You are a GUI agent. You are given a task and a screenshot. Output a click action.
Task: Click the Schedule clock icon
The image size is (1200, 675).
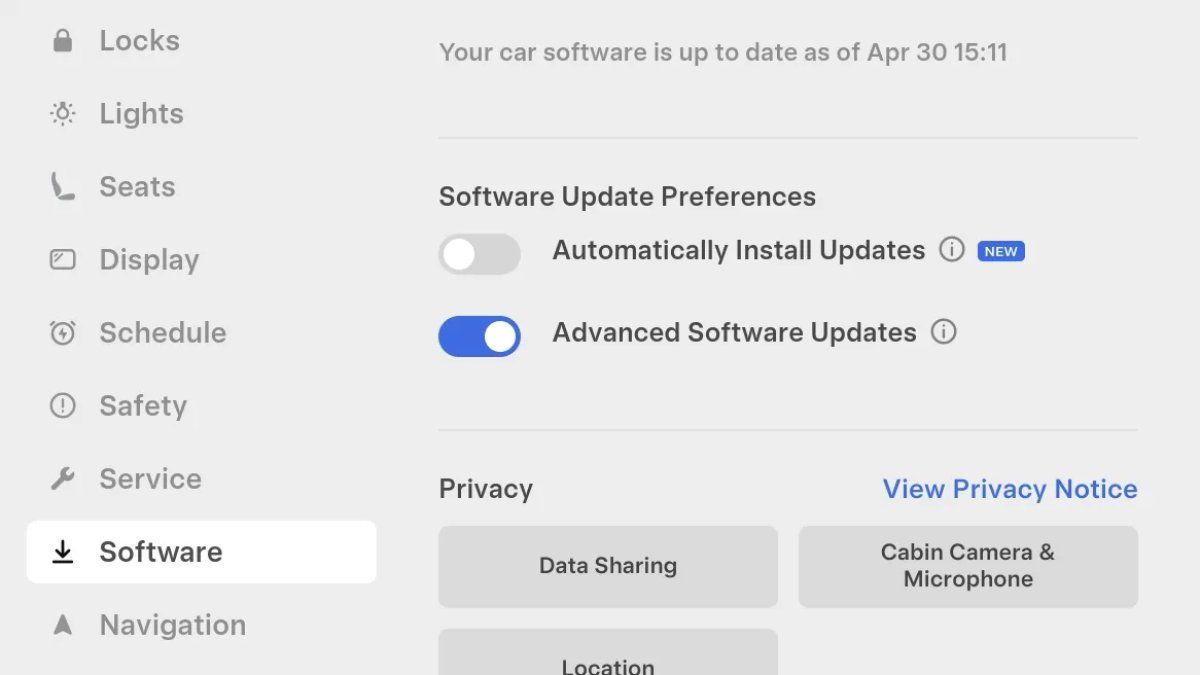tap(63, 333)
